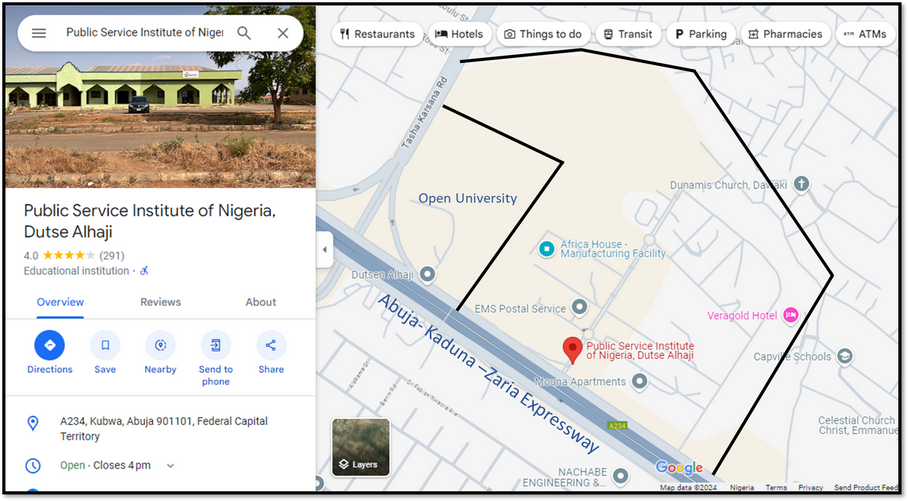Save this place with the bookmark icon
The width and height of the screenshot is (908, 501).
point(105,345)
